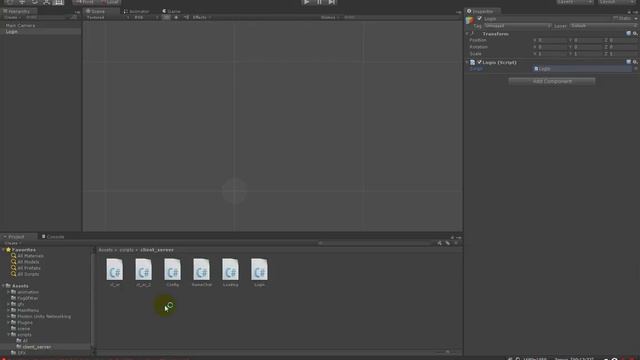Click the Step frame button
Image resolution: width=640 pixels, height=360 pixels.
click(332, 2)
